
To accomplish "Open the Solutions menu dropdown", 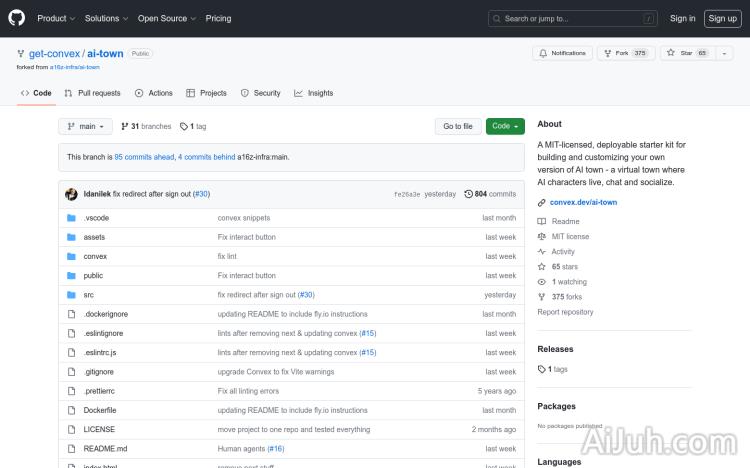I will pos(105,18).
